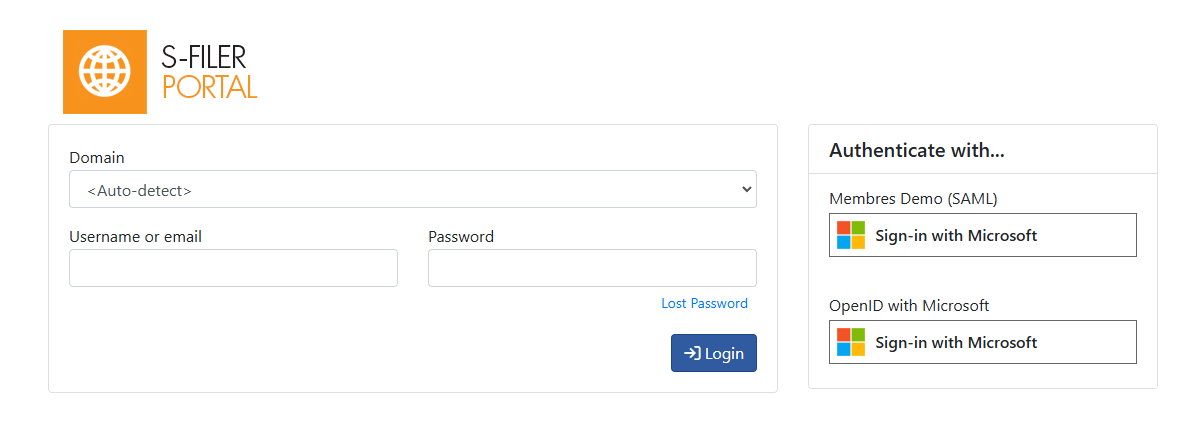Click the S-FILER title text

[204, 57]
